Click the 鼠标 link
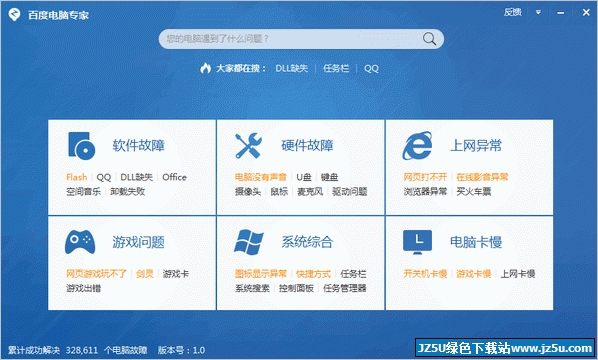Image resolution: width=598 pixels, height=360 pixels. (279, 191)
